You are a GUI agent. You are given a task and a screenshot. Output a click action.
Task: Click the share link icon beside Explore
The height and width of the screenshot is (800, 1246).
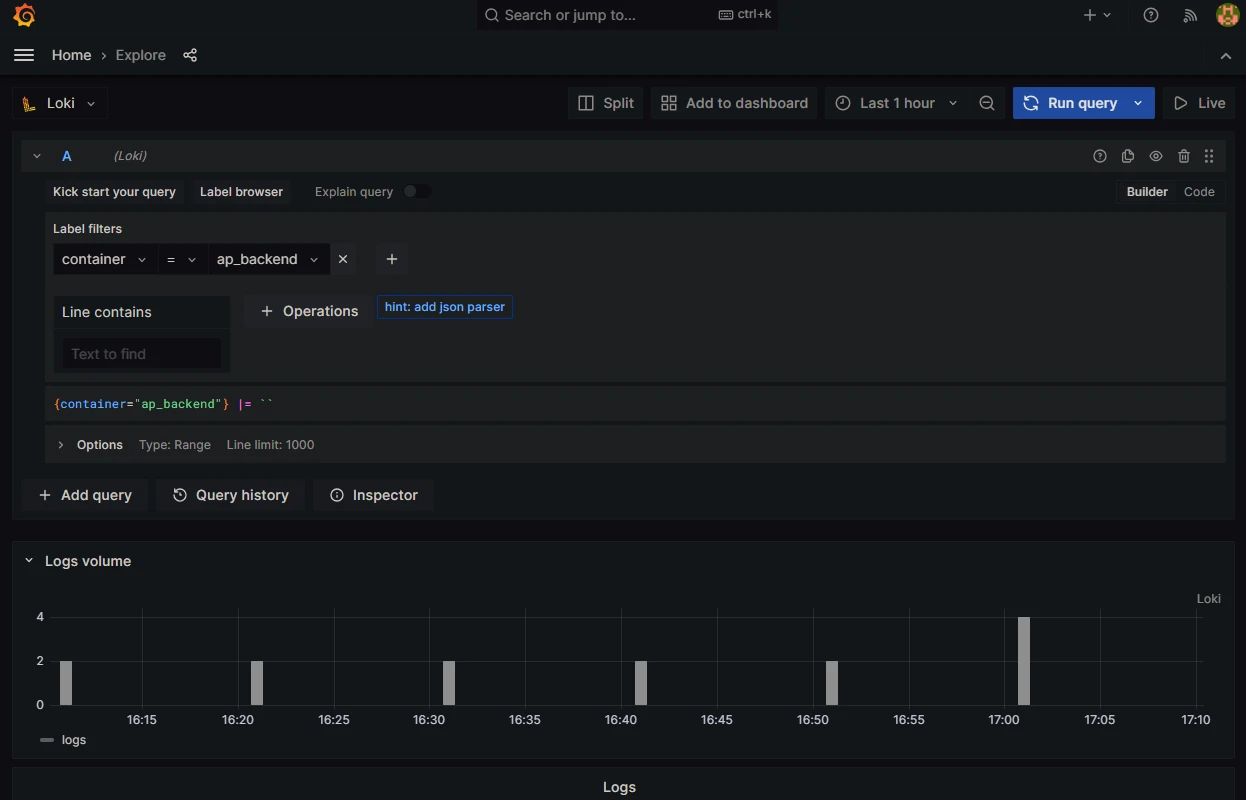point(190,55)
